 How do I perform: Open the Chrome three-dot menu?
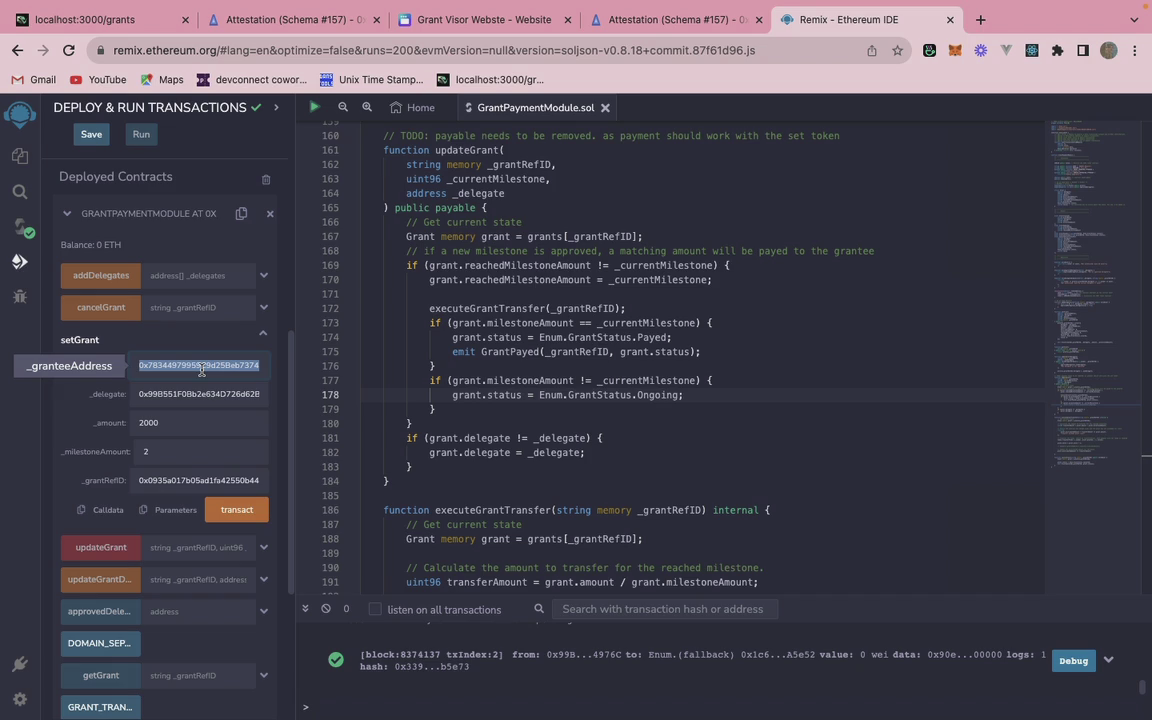click(1134, 51)
